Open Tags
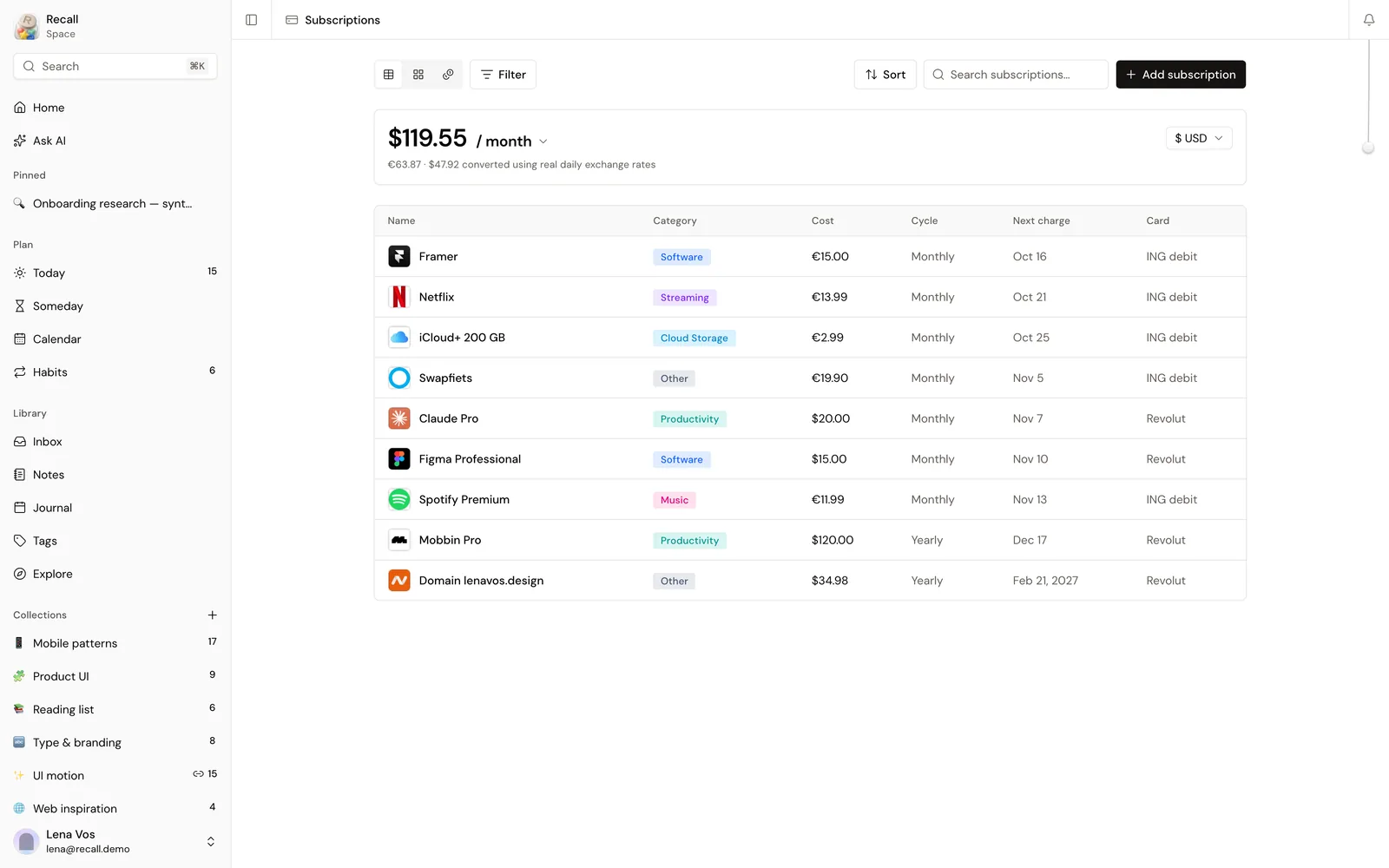The image size is (1389, 868). click(115, 541)
